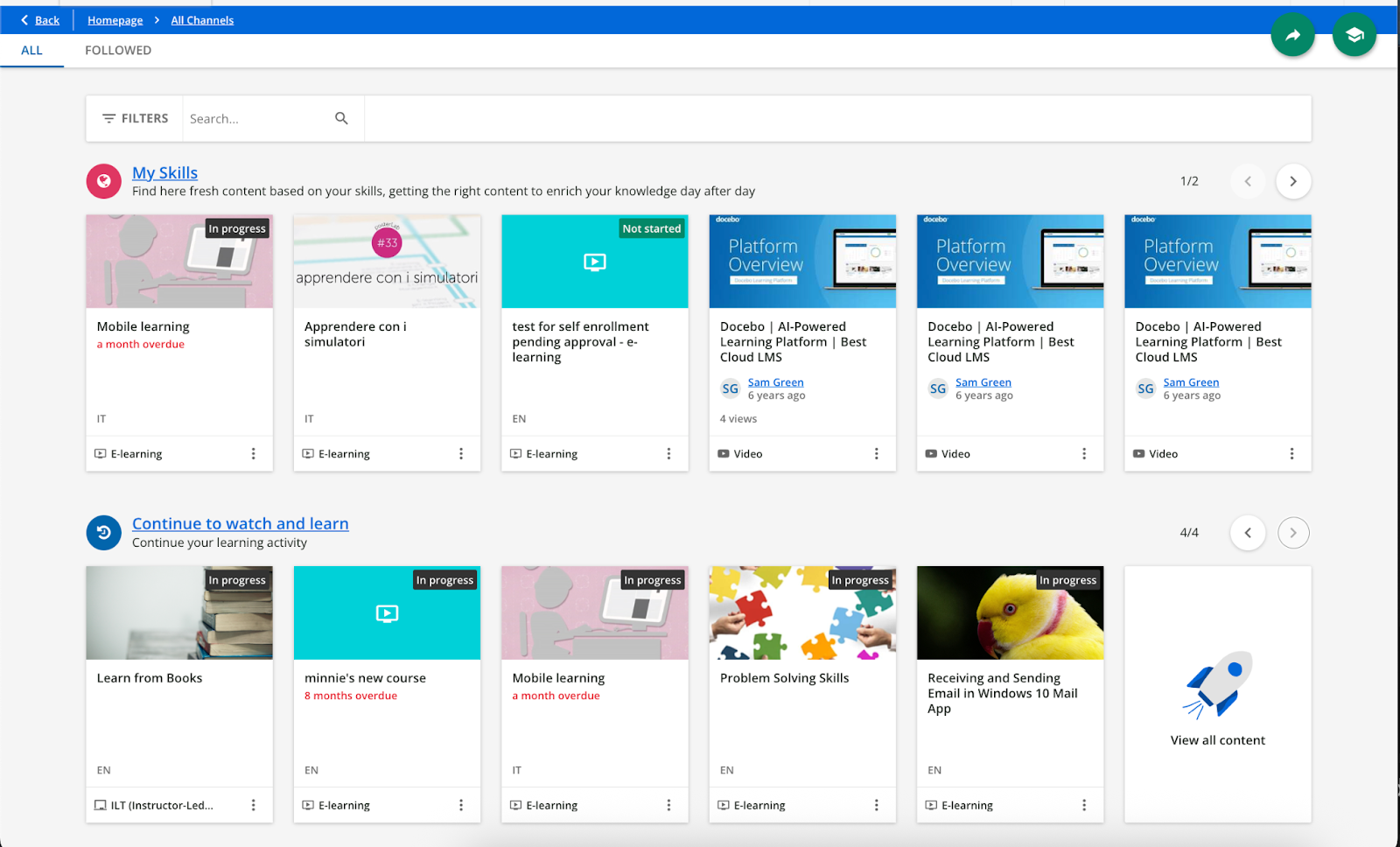Screen dimensions: 1400x847
Task: Go to previous page of Continue to watch
Action: pos(1248,533)
